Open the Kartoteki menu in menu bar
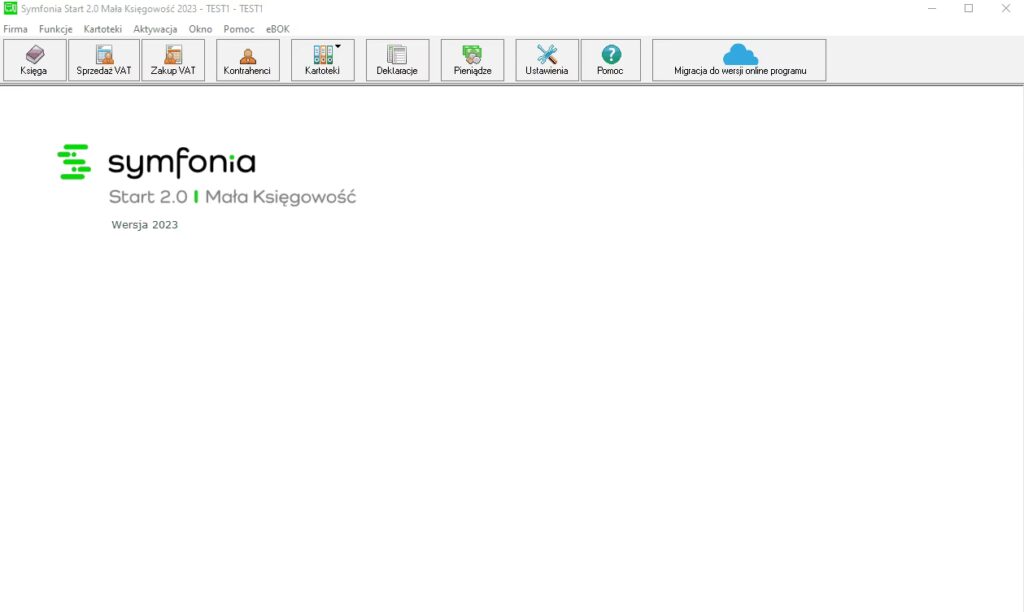The image size is (1024, 612). click(103, 29)
